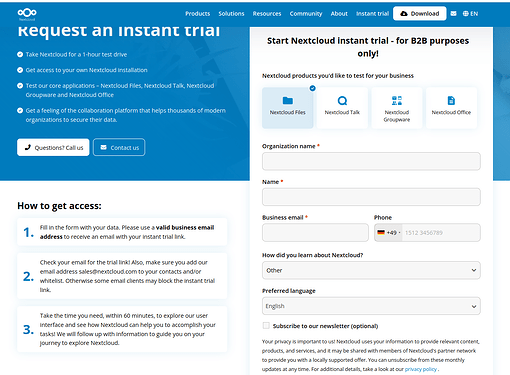The image size is (510, 375).
Task: Open the German flag +49 country code selector
Action: [388, 233]
